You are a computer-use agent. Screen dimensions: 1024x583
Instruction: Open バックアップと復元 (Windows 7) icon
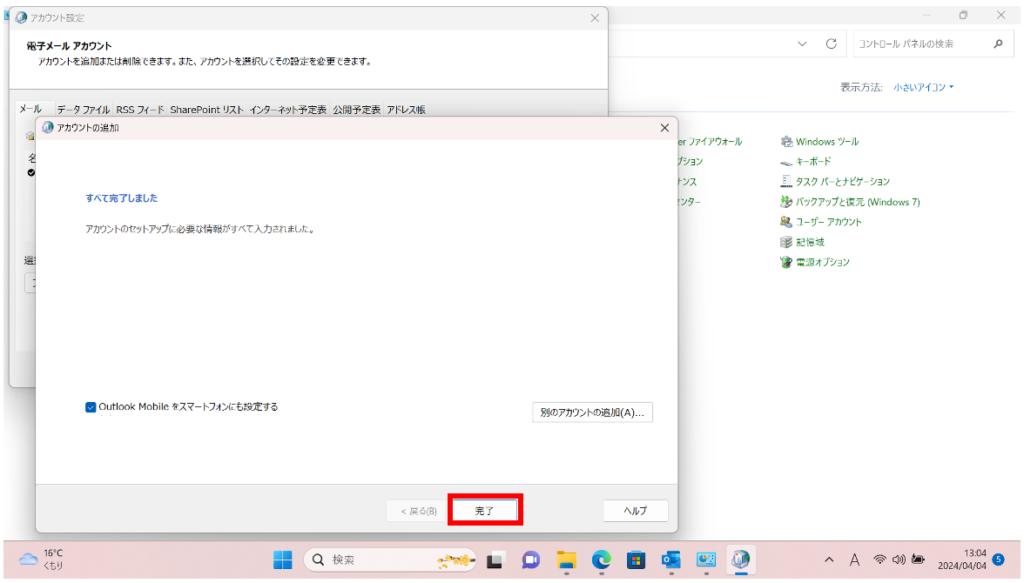(857, 202)
